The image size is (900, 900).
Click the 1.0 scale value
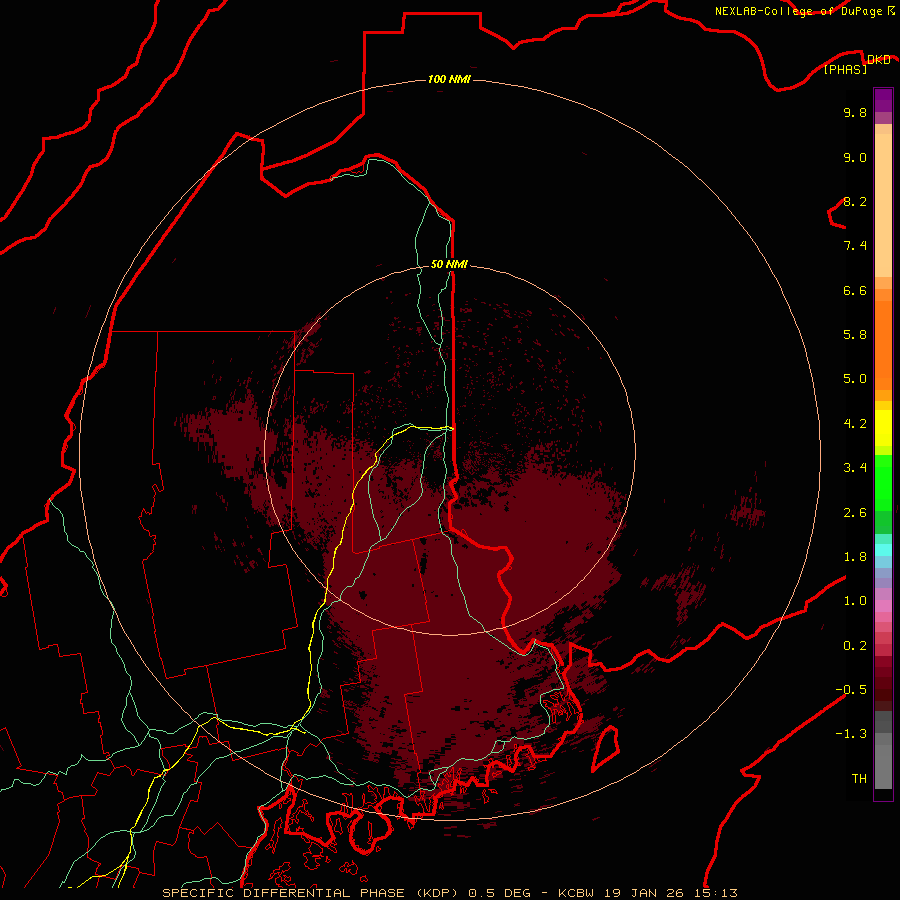[x=855, y=601]
